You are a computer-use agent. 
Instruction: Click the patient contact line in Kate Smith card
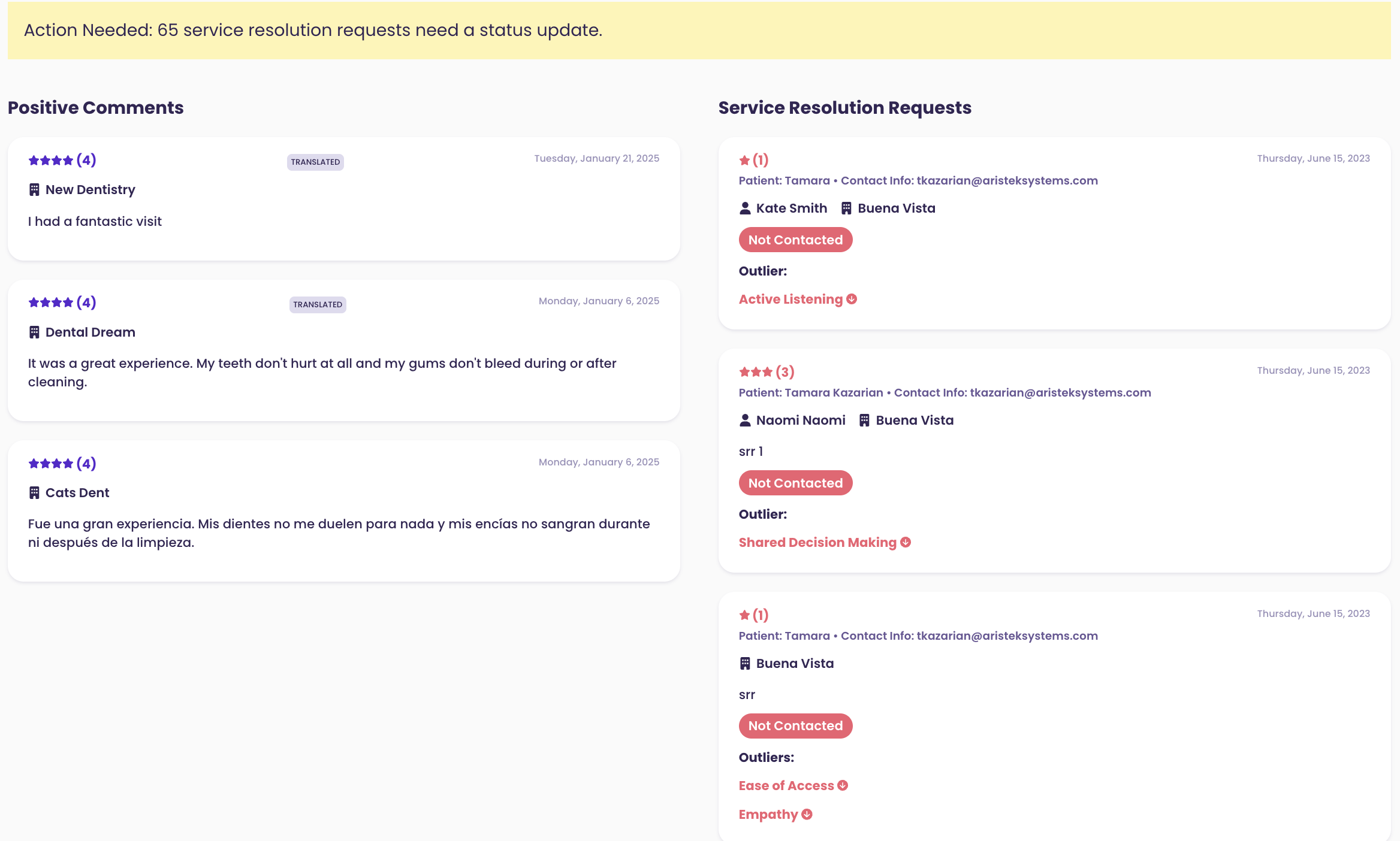[918, 181]
